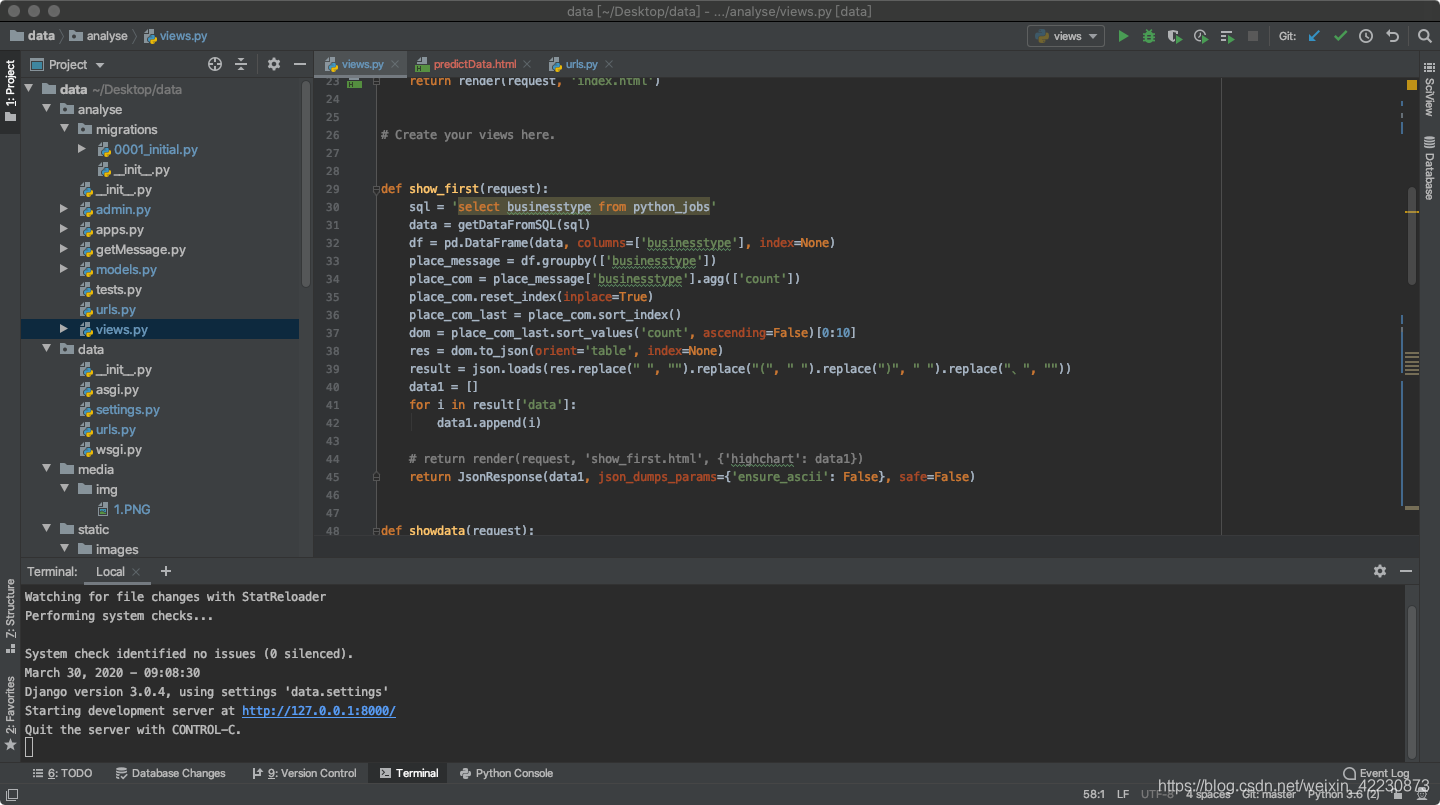Click locate-file target icon in Project panel
The image size is (1440, 805).
(x=214, y=64)
